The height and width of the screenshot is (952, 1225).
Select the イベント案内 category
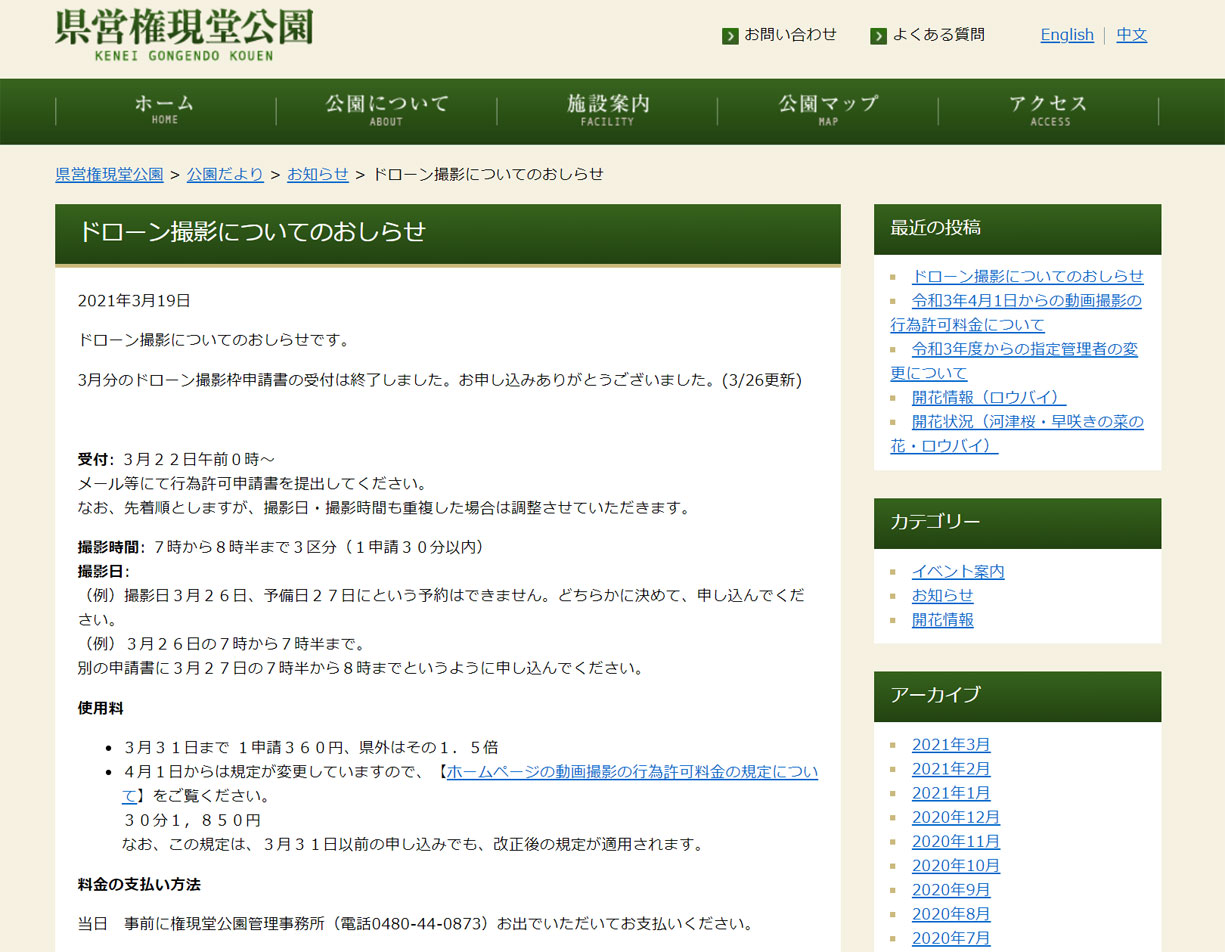point(958,571)
